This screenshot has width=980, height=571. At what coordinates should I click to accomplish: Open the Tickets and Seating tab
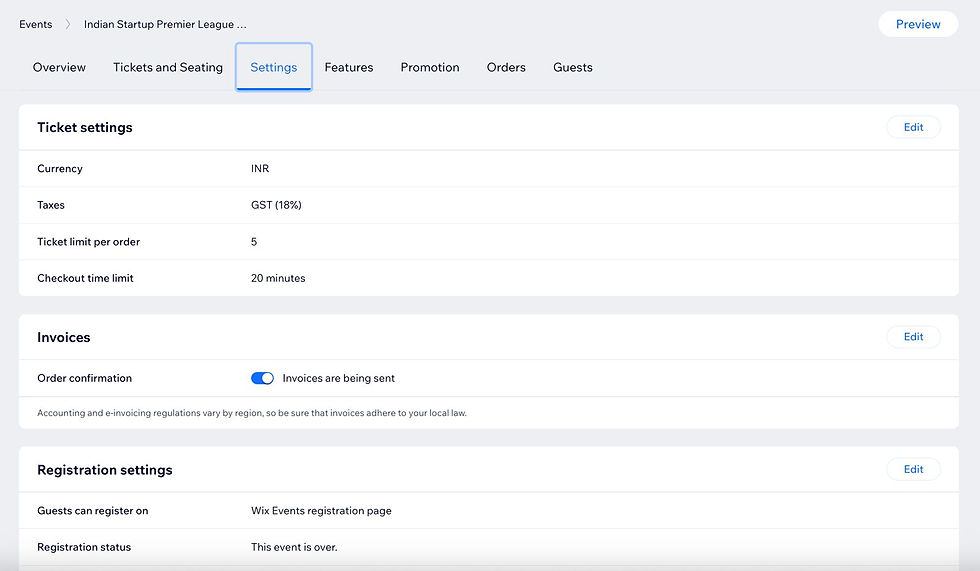pos(168,67)
